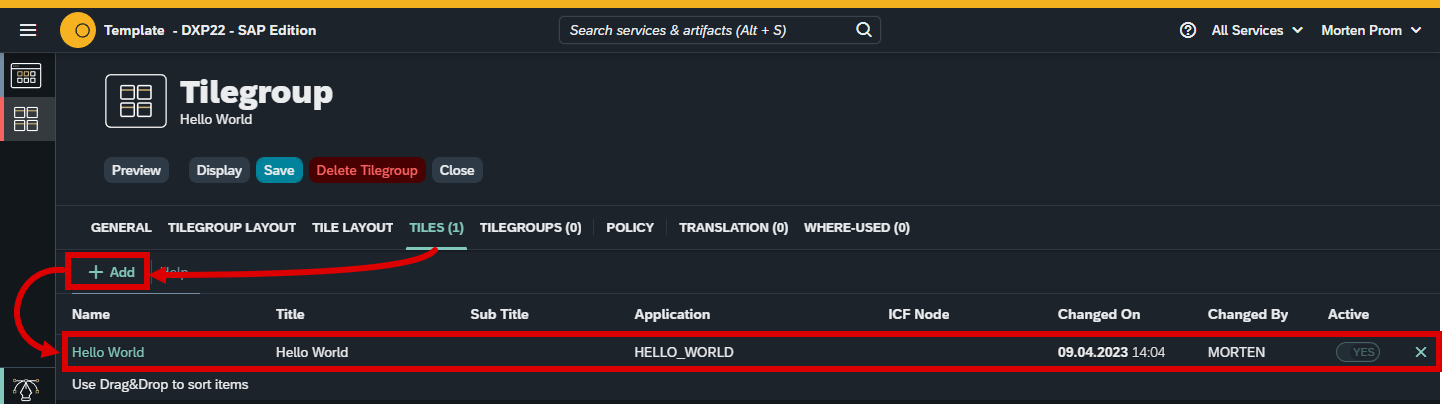Open the help question mark icon
This screenshot has width=1442, height=404.
click(1188, 30)
